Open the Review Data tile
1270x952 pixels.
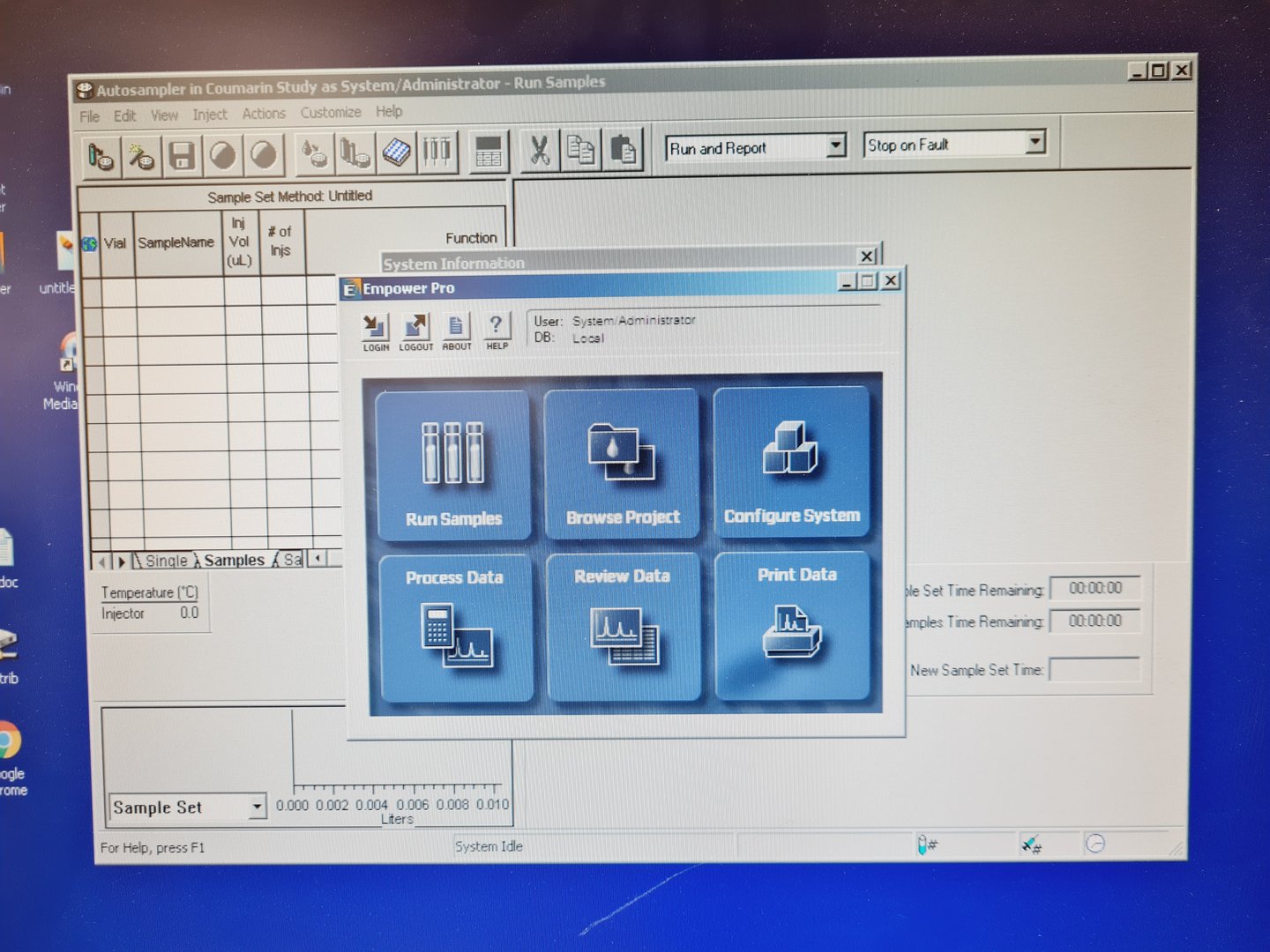tap(623, 625)
